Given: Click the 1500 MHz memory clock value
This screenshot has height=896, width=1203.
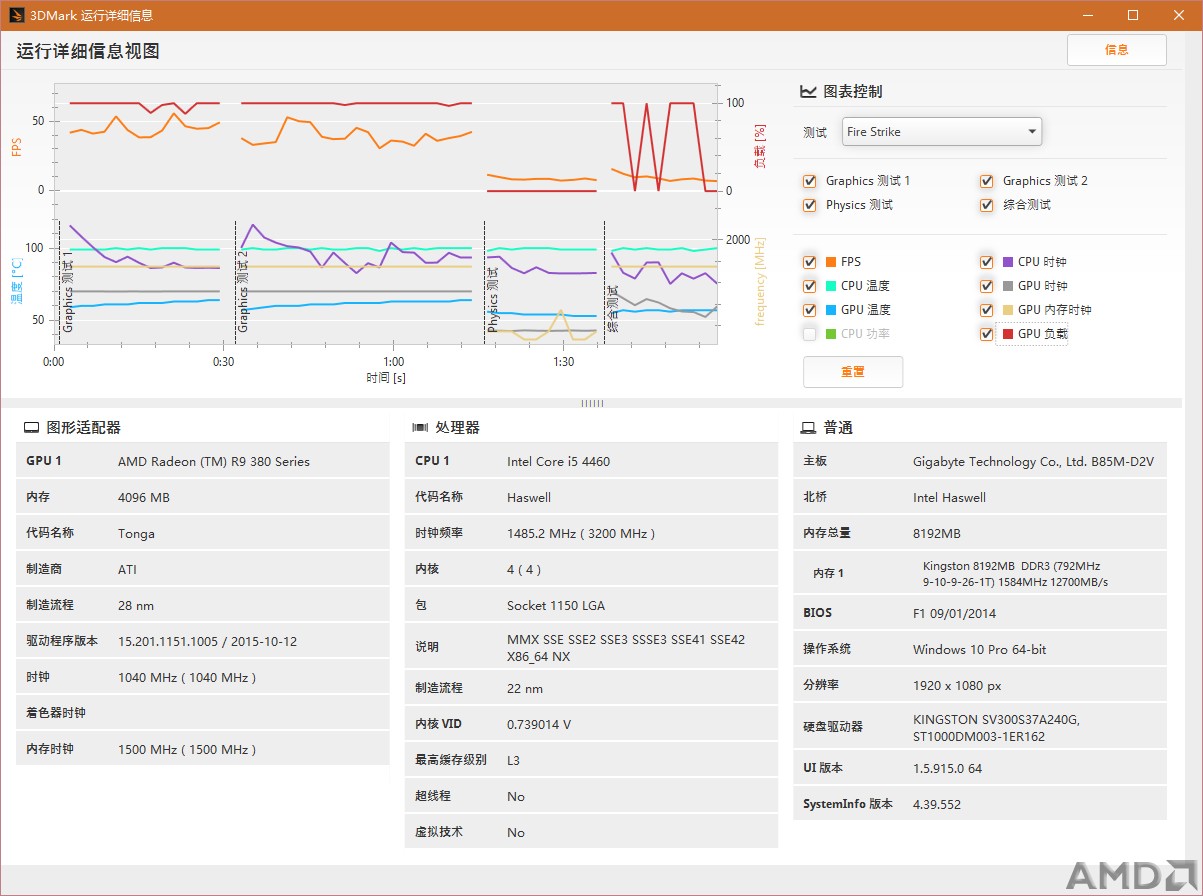Looking at the screenshot, I should [x=187, y=749].
